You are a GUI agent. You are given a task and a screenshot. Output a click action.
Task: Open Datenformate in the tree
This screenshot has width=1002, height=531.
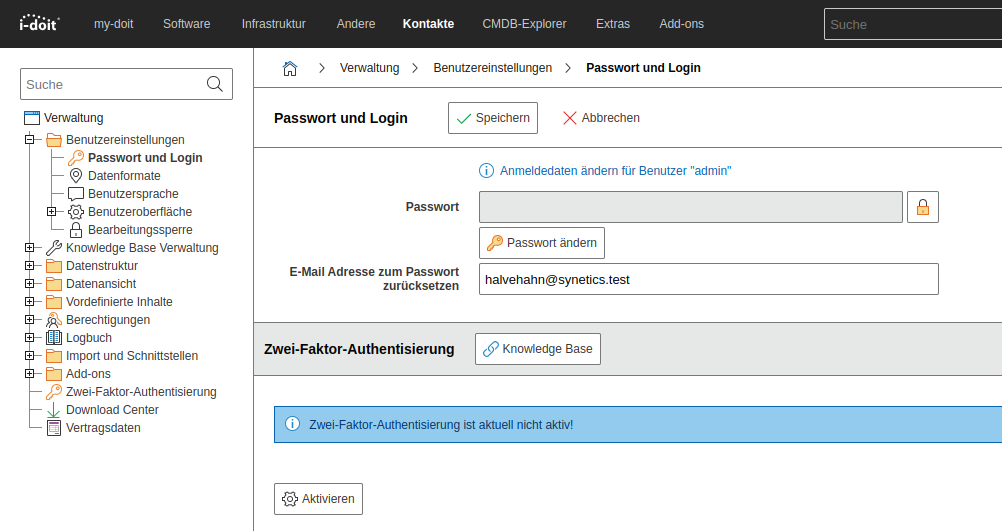click(124, 176)
